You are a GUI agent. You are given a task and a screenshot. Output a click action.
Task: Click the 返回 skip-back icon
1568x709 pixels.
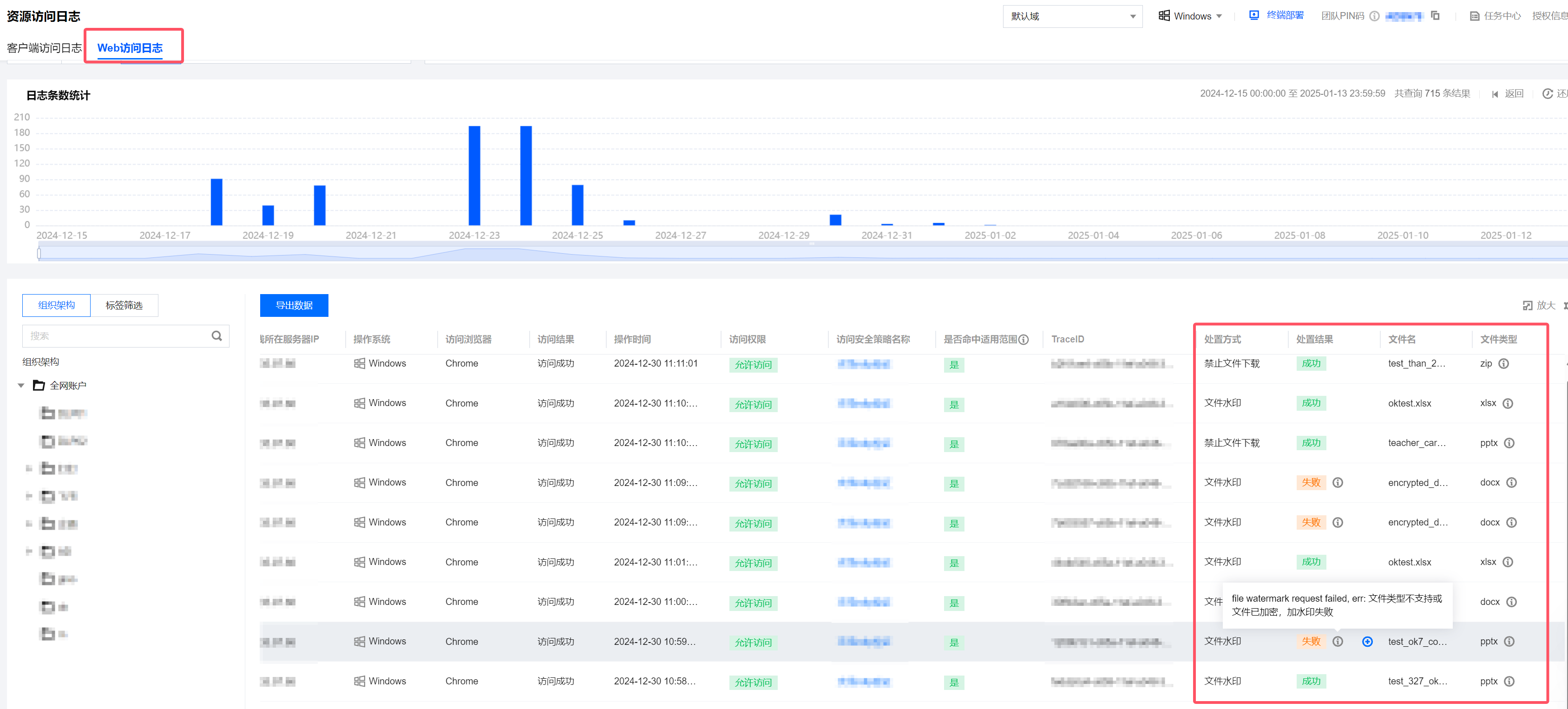[1495, 94]
